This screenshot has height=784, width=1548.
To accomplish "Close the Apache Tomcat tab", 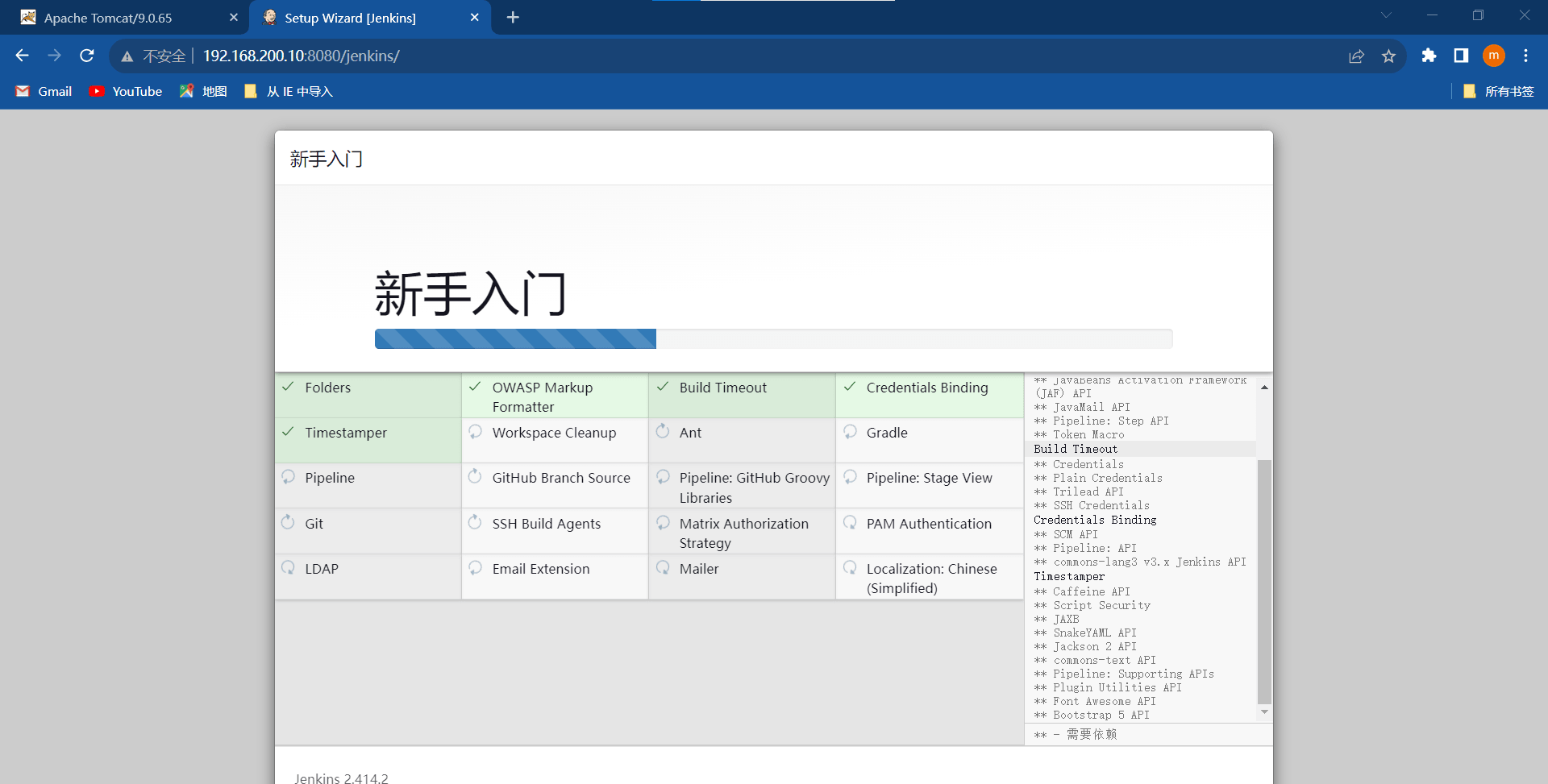I will click(234, 18).
